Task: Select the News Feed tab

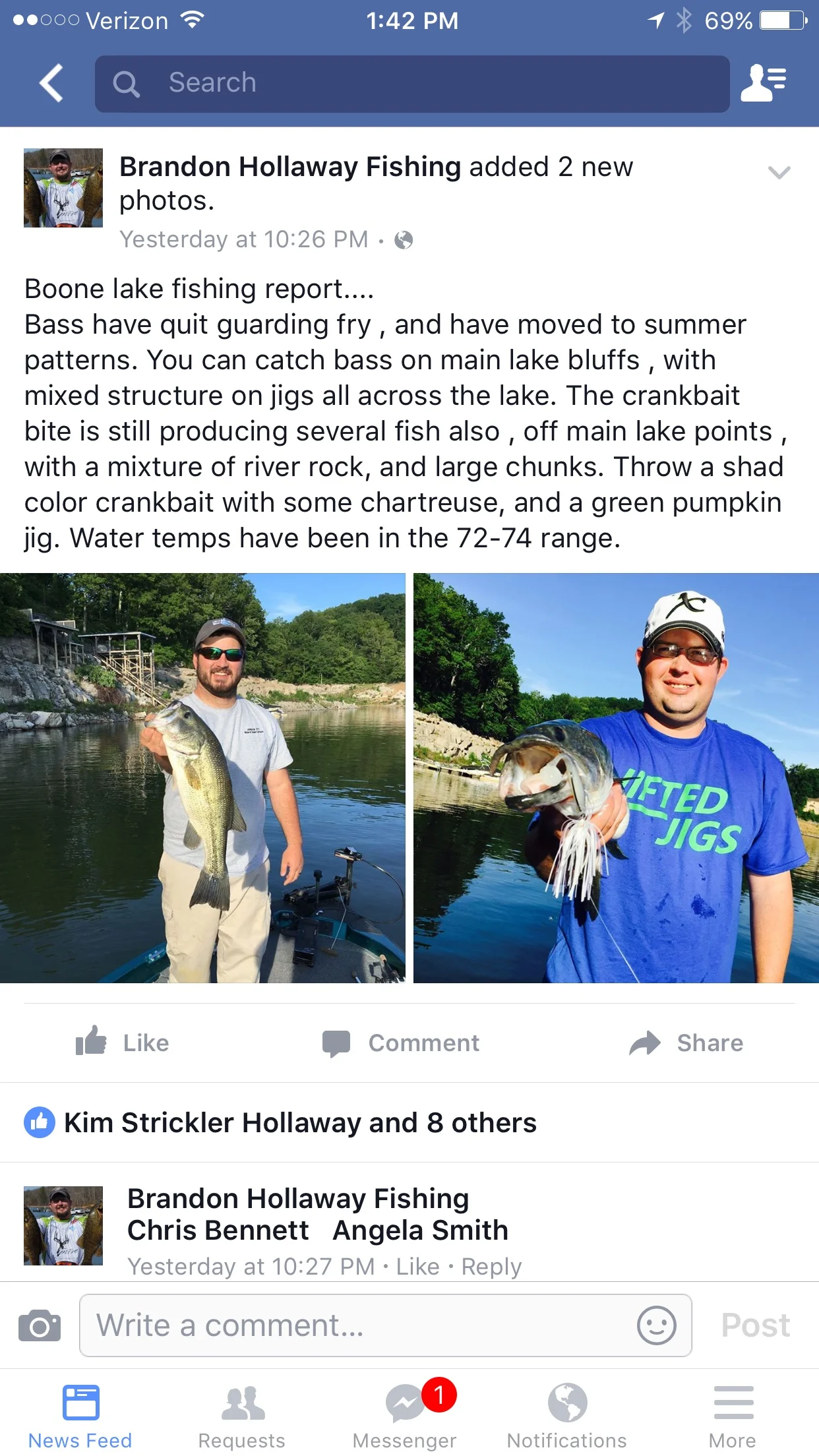Action: tap(80, 1415)
